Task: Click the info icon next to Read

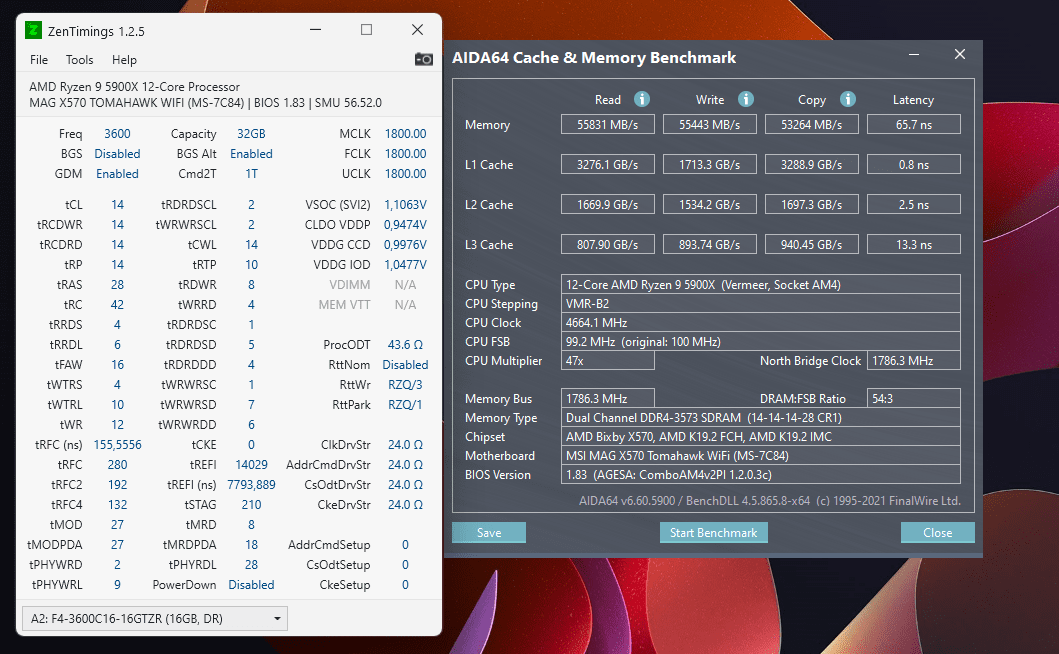Action: 642,99
